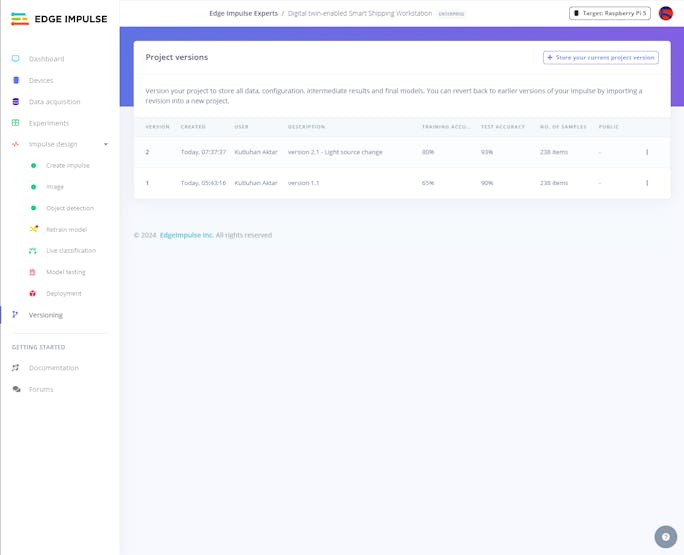Click the Retrain model icon

[33, 229]
